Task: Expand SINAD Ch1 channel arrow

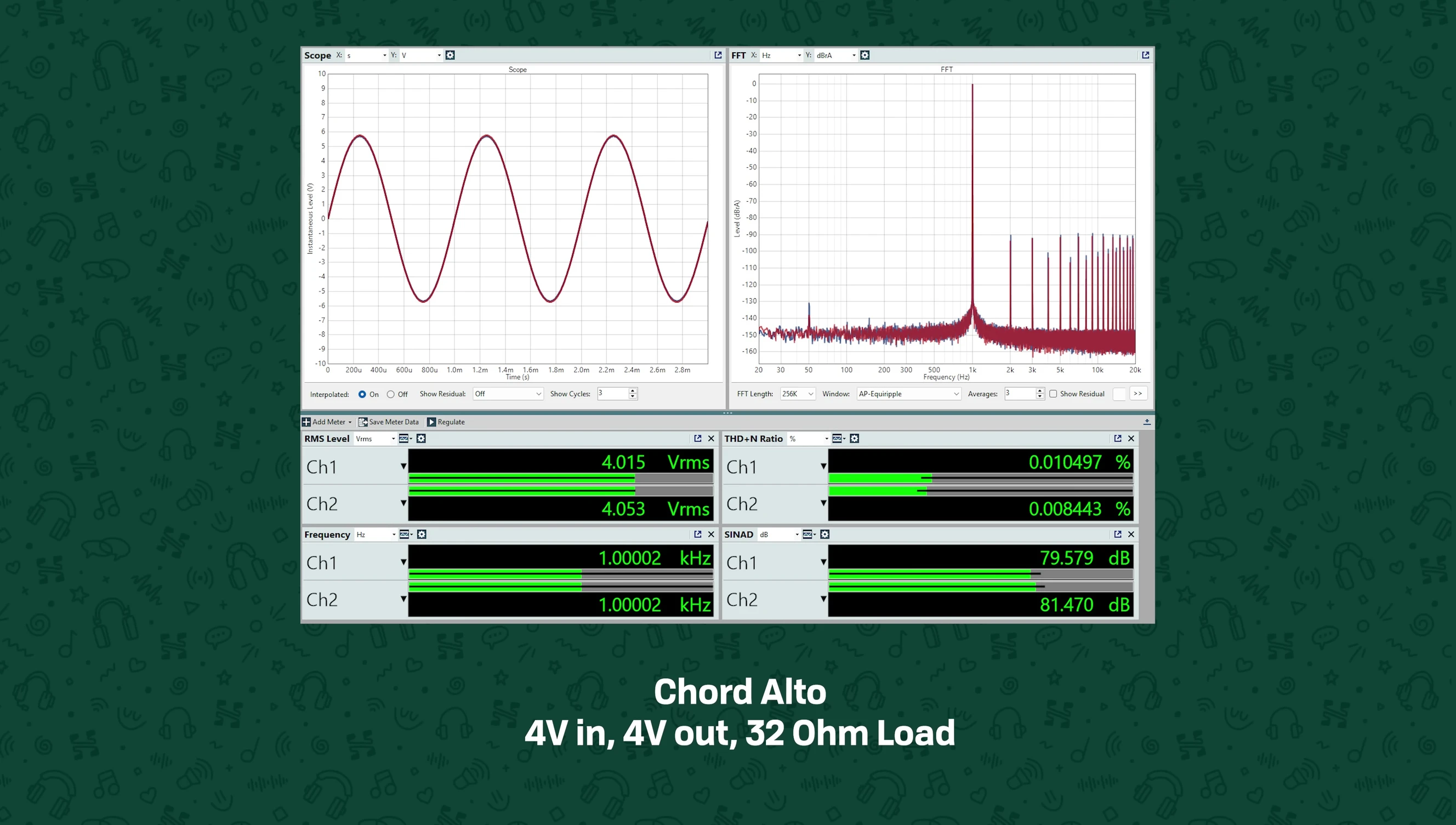Action: pos(823,562)
